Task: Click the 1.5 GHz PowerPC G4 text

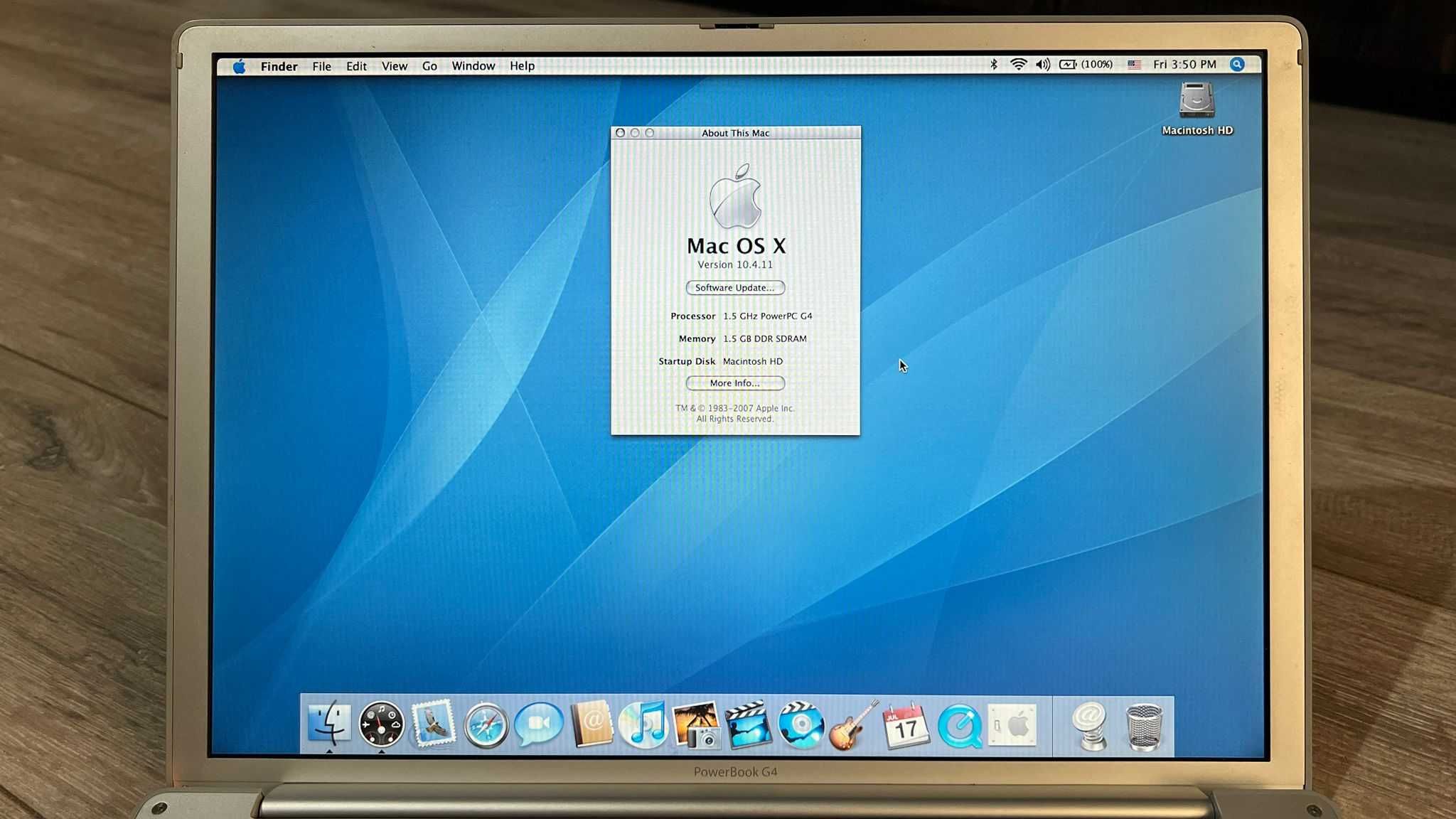Action: 768,316
